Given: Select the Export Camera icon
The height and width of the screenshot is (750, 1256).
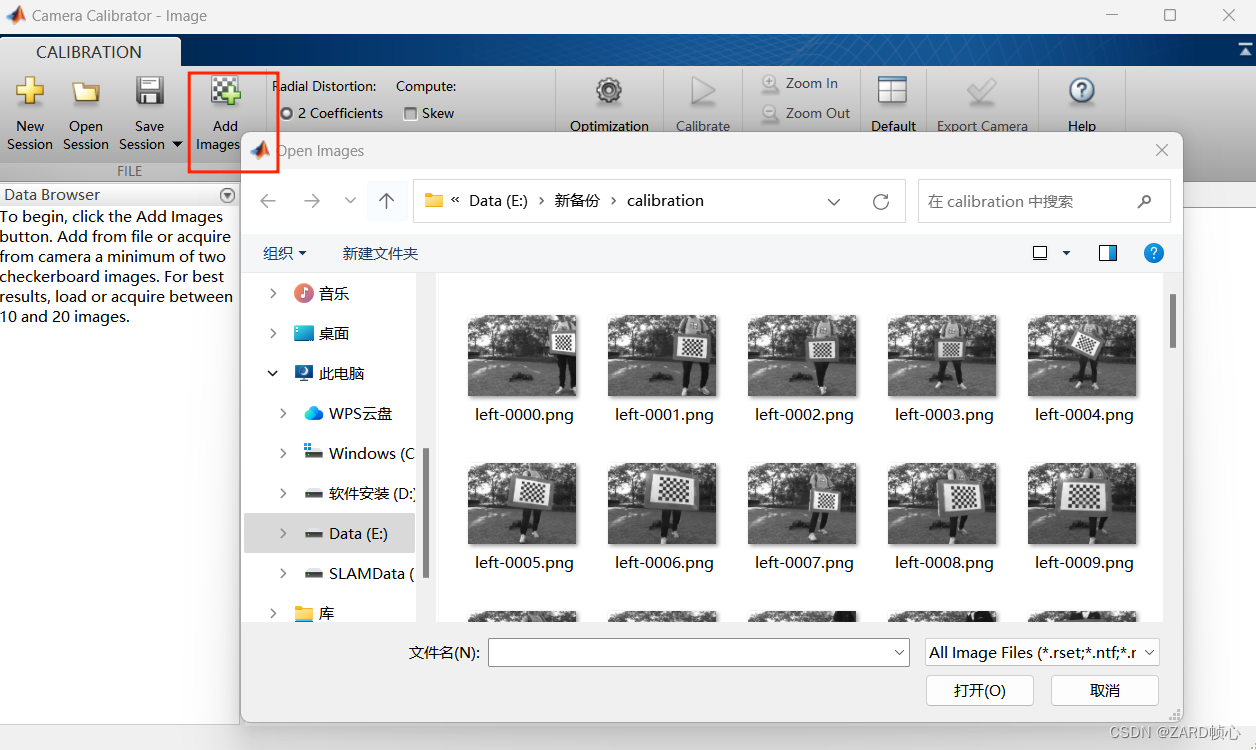Looking at the screenshot, I should 982,100.
